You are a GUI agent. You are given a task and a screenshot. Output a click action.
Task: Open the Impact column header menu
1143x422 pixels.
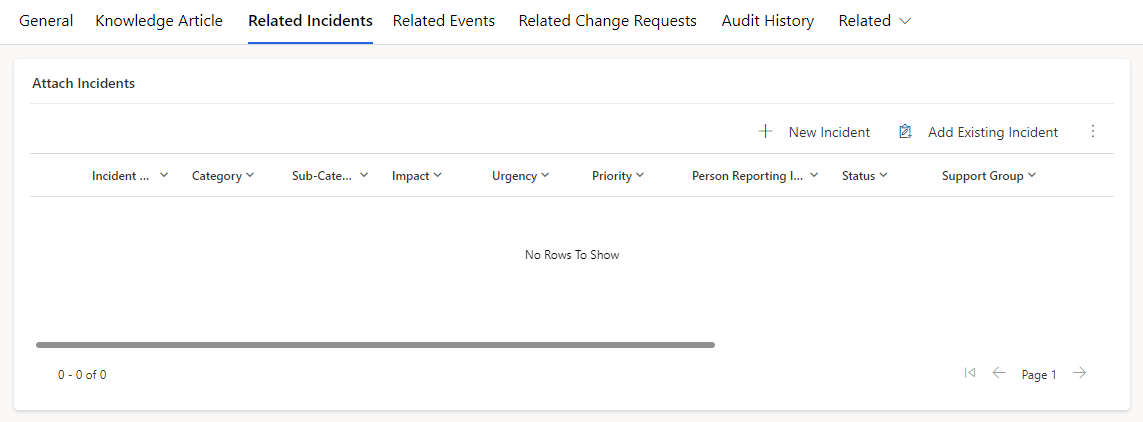438,176
